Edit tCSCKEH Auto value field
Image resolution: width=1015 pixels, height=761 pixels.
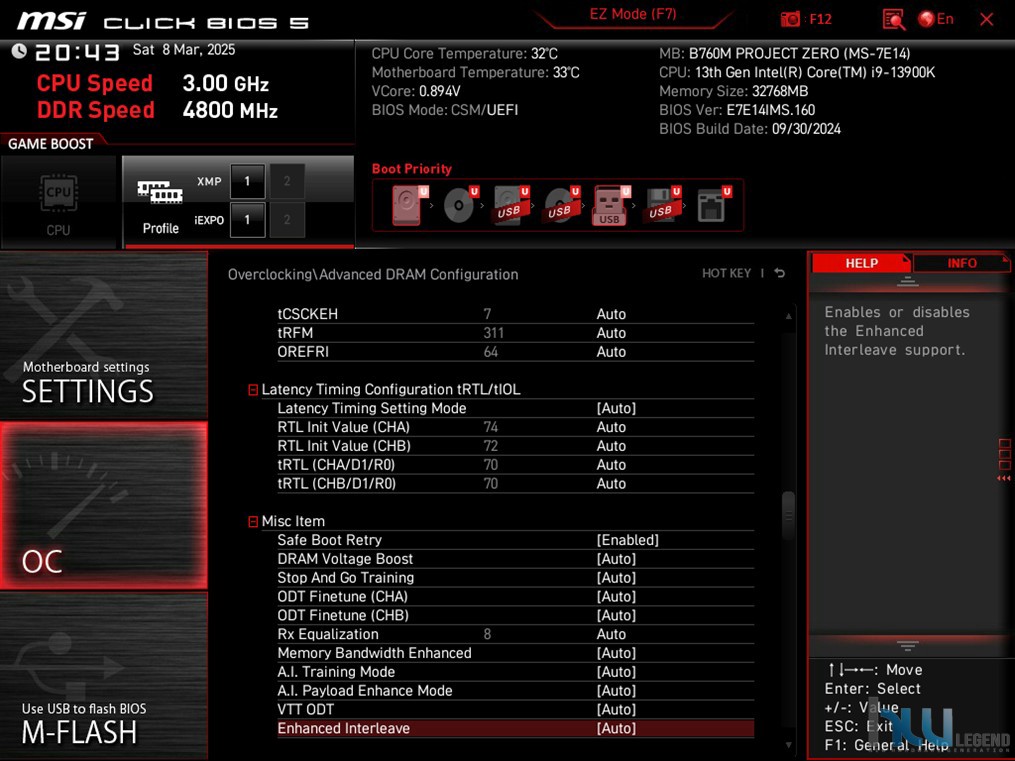[x=611, y=314]
